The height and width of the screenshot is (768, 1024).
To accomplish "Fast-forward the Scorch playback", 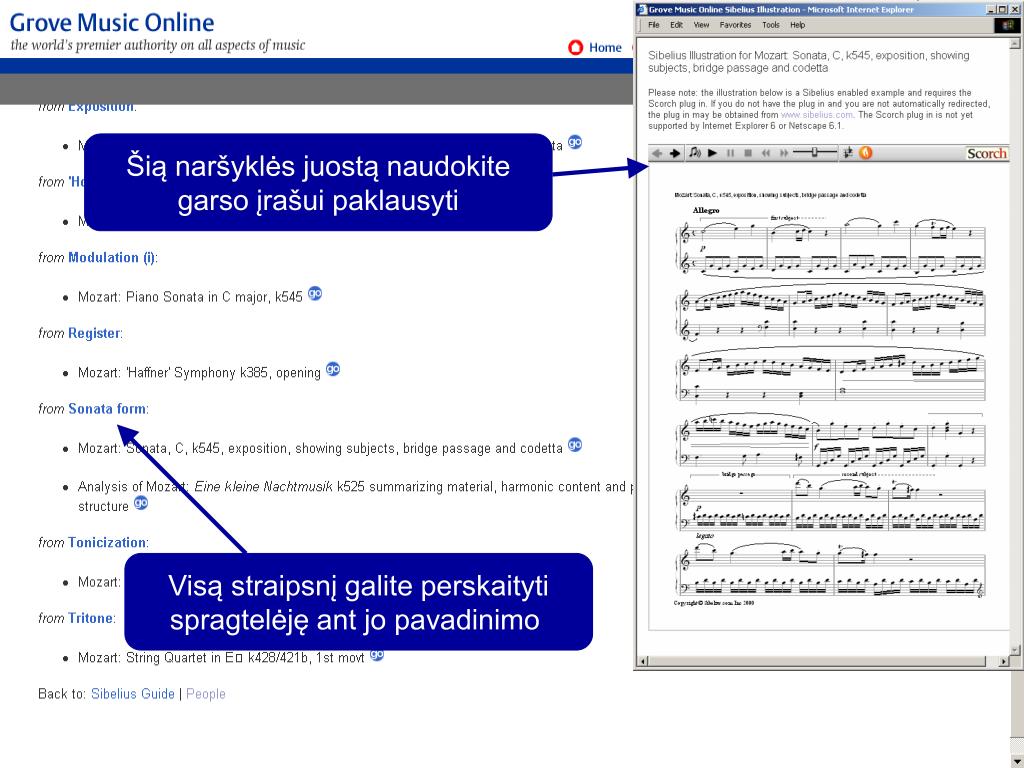I will (784, 153).
